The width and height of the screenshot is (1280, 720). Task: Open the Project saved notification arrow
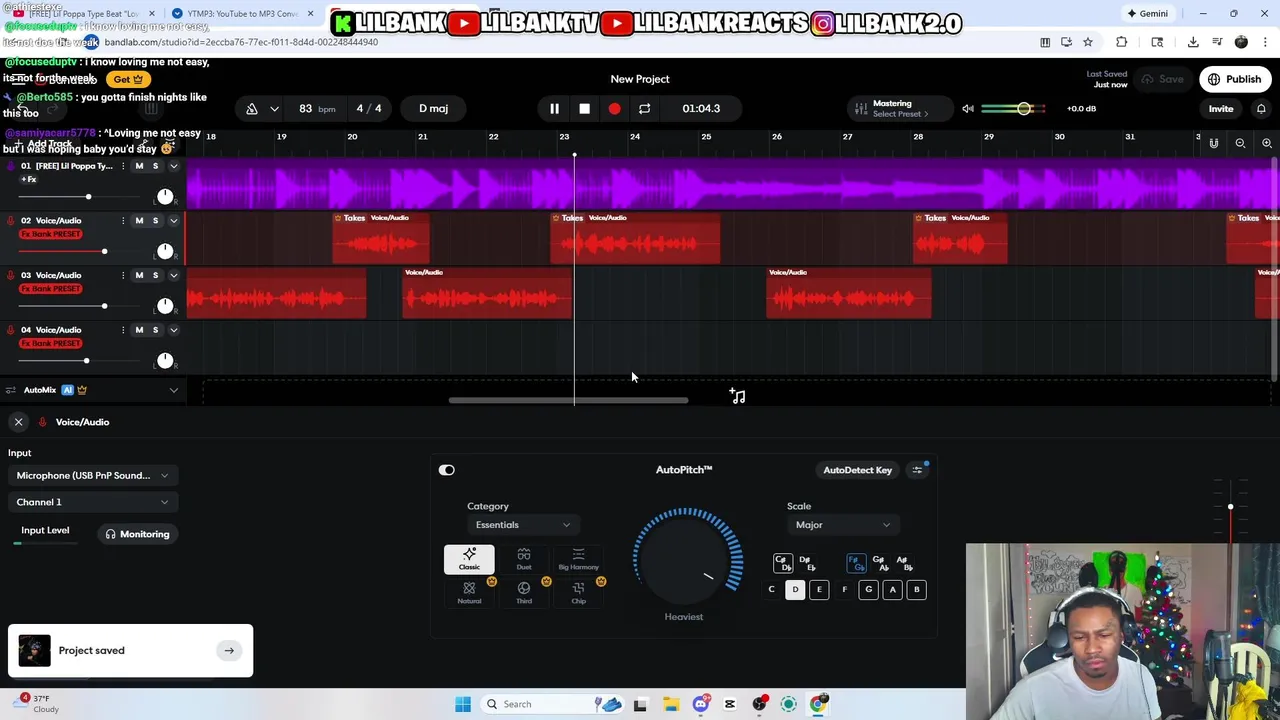click(x=229, y=651)
